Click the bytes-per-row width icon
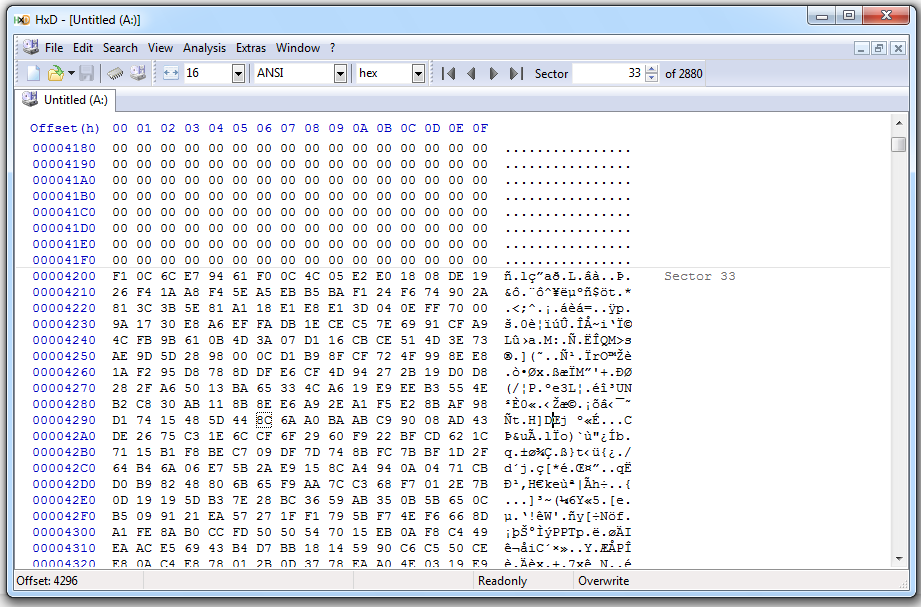Screen dimensions: 921x607 point(170,73)
